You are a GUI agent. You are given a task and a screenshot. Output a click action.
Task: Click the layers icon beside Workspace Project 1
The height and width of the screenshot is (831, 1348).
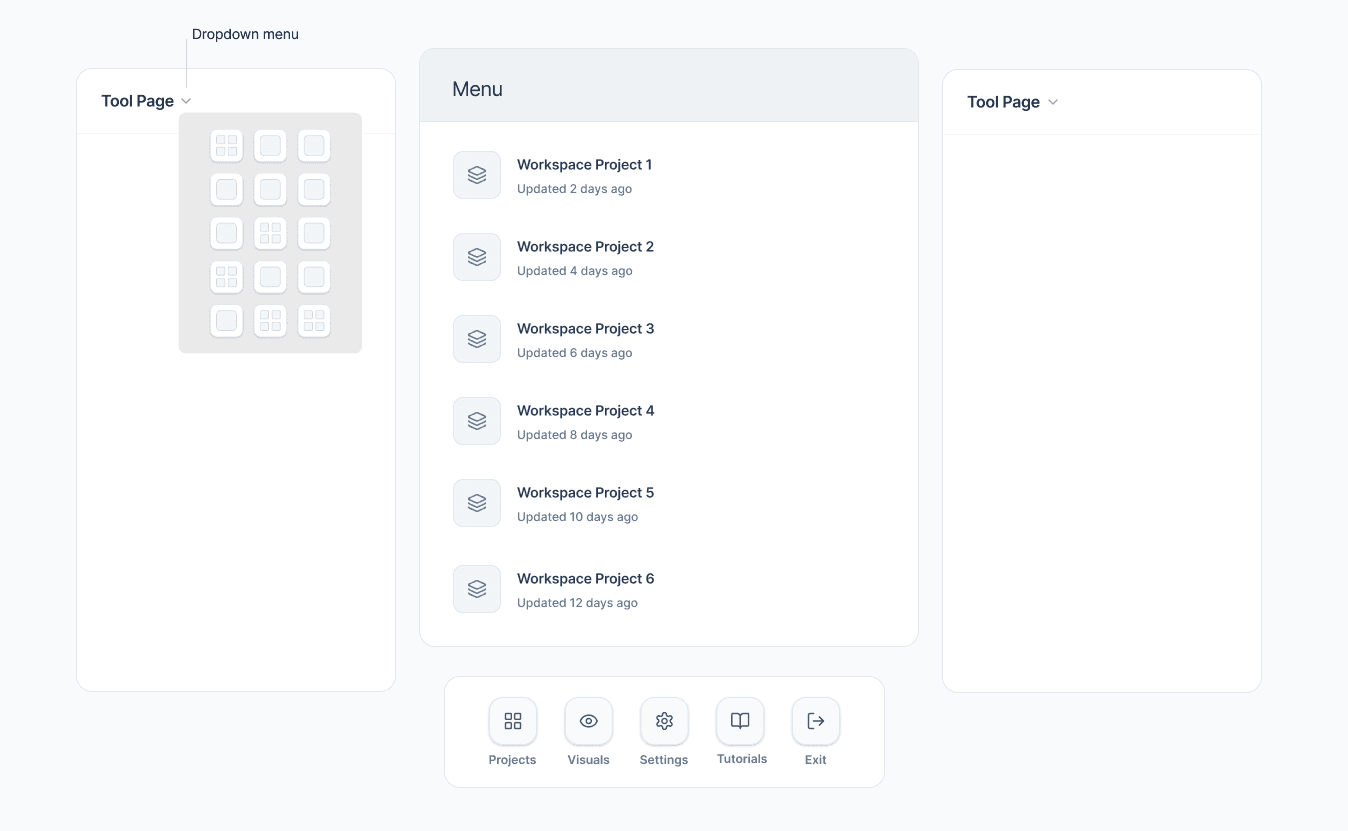pyautogui.click(x=477, y=175)
